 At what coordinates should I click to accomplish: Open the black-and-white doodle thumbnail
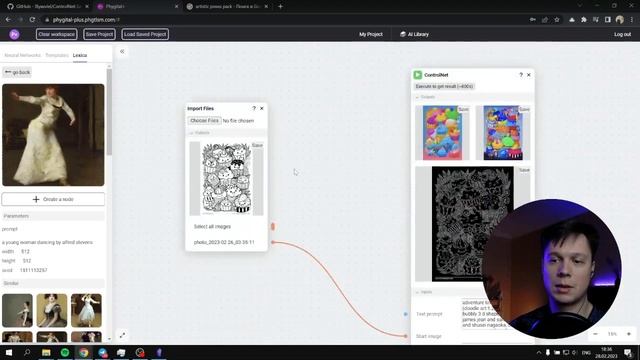pos(227,178)
